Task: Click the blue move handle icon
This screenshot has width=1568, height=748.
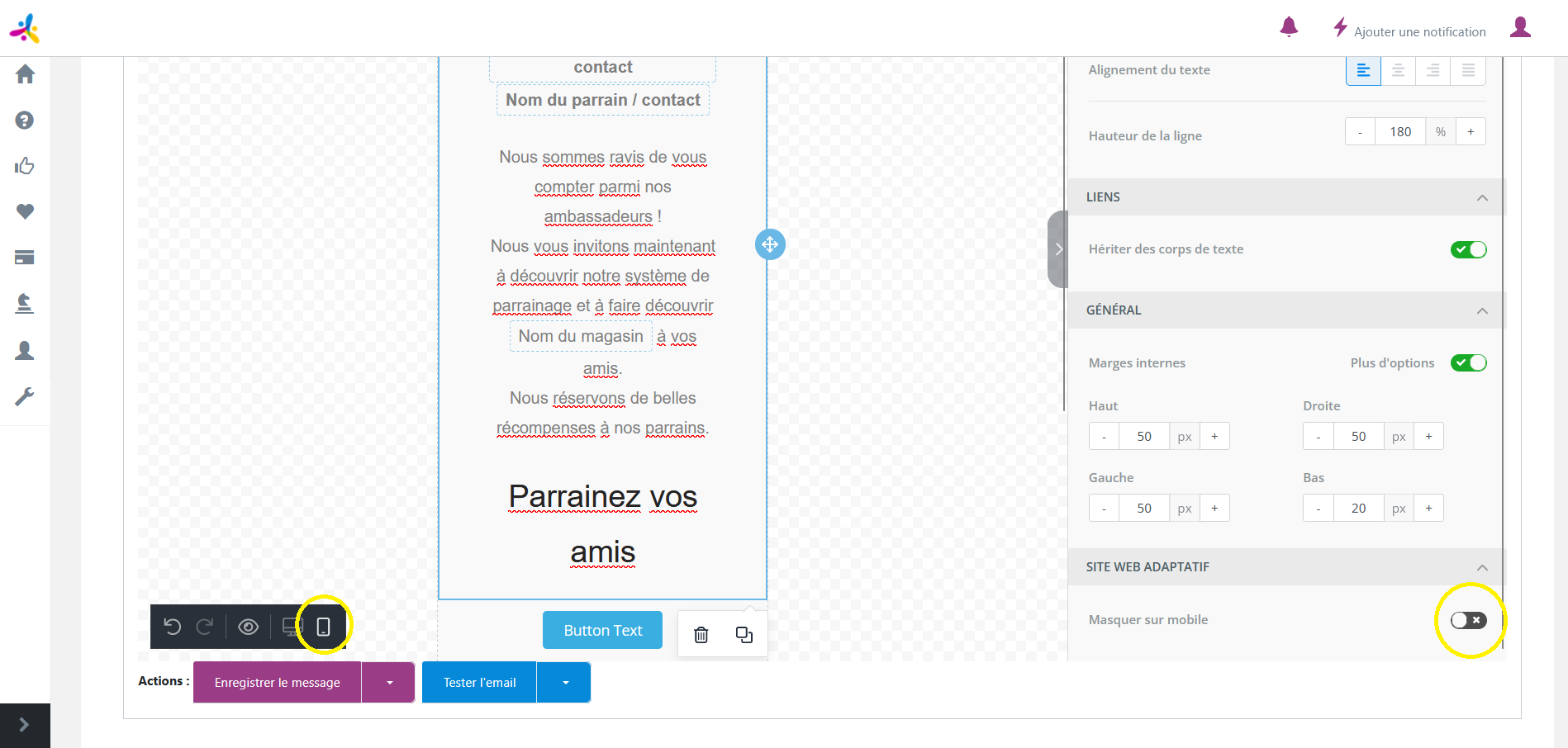Action: click(770, 244)
